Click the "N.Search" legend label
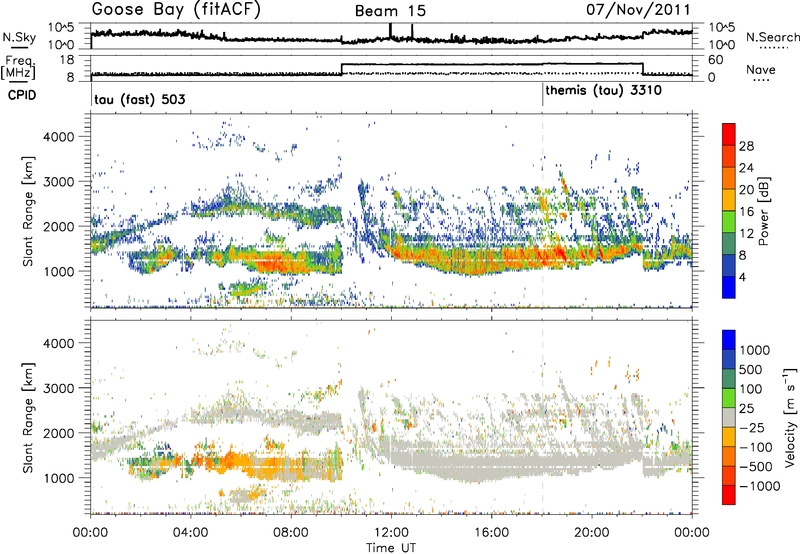 [772, 37]
